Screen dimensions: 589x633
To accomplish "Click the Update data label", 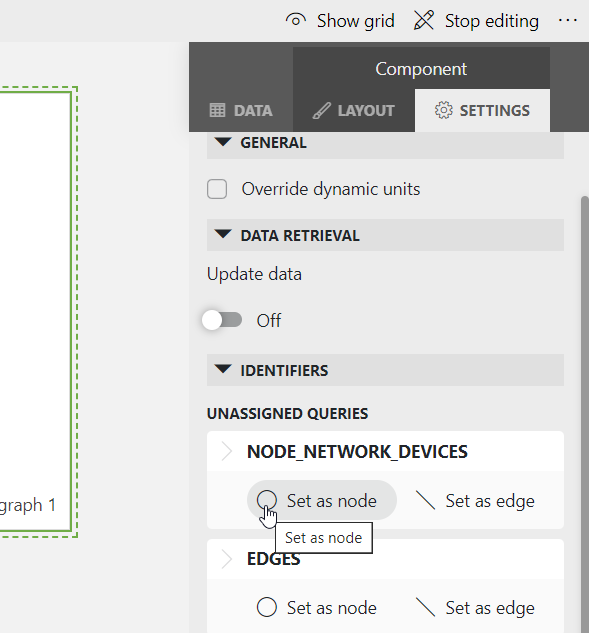I will tap(254, 275).
